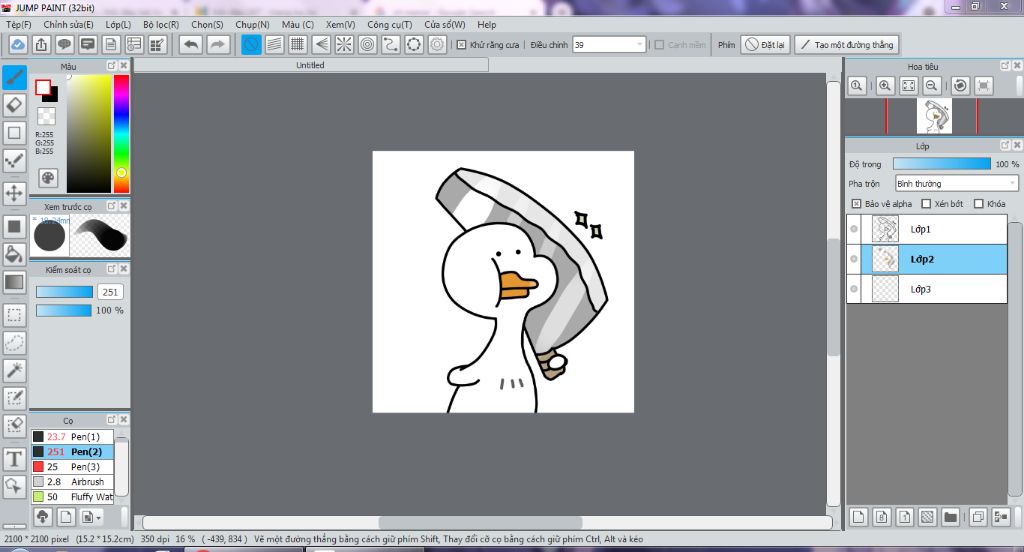Select the Airbrush brush preset
Viewport: 1024px width, 552px height.
(72, 481)
